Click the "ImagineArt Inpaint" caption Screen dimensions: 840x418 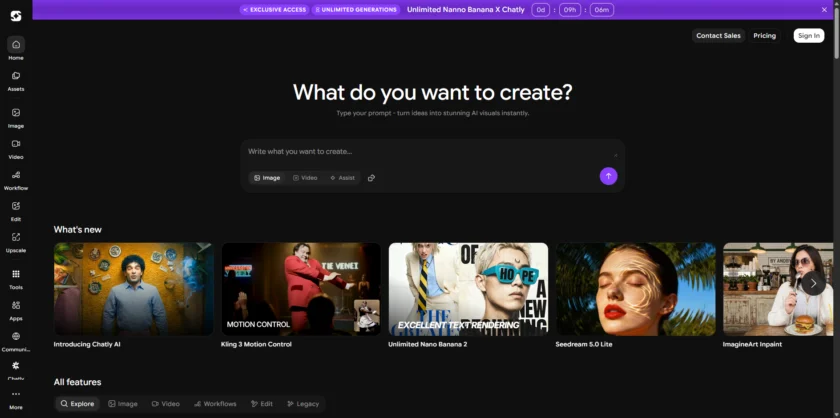(x=752, y=345)
